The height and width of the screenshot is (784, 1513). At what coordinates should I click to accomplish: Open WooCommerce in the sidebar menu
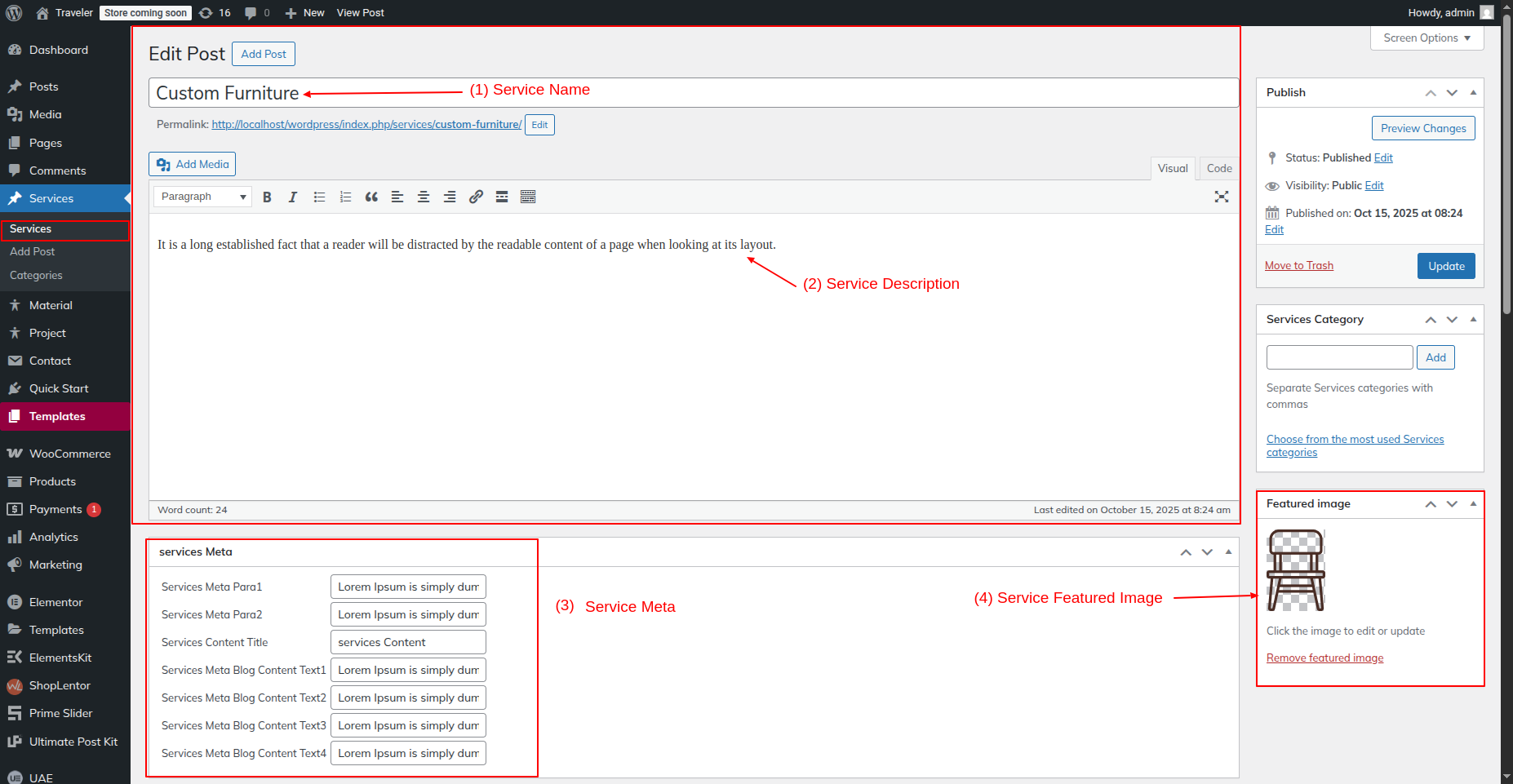click(69, 454)
